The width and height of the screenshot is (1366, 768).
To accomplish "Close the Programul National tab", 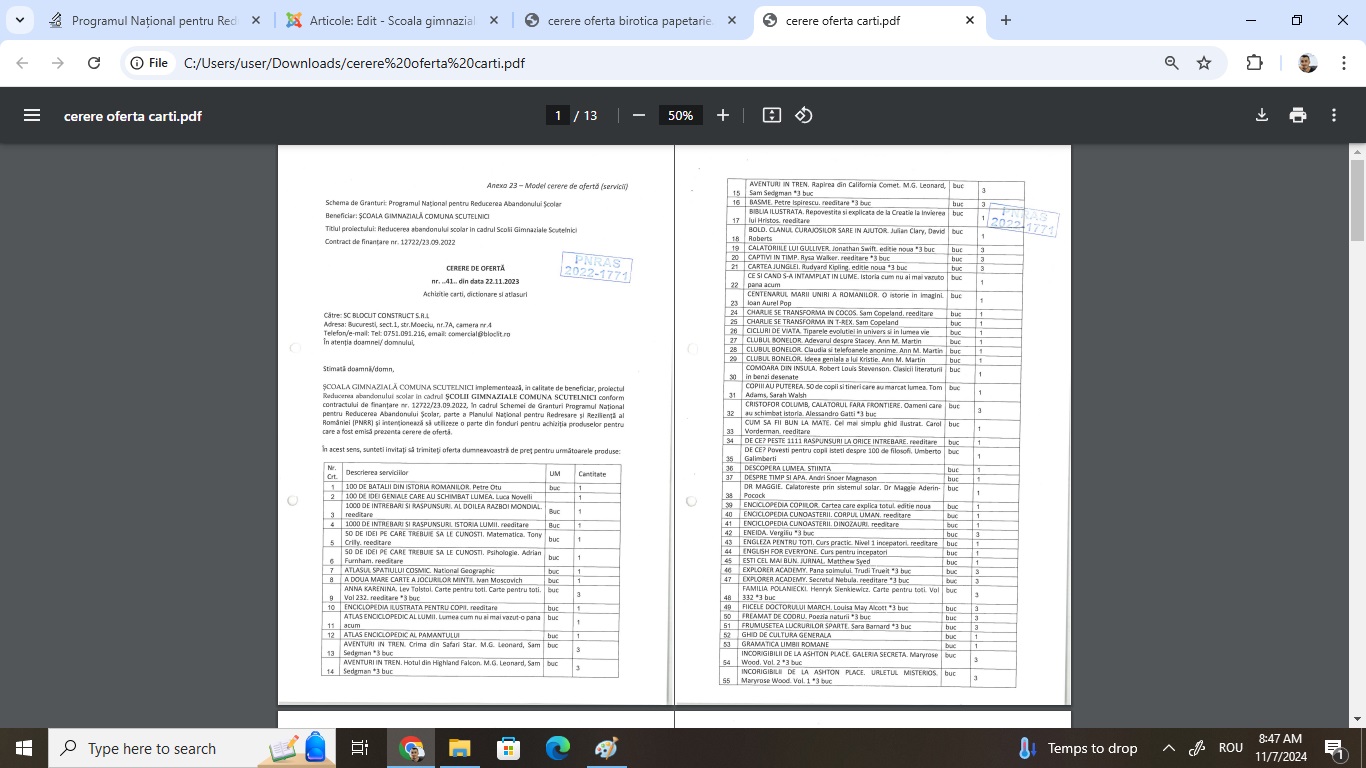I will 258,20.
